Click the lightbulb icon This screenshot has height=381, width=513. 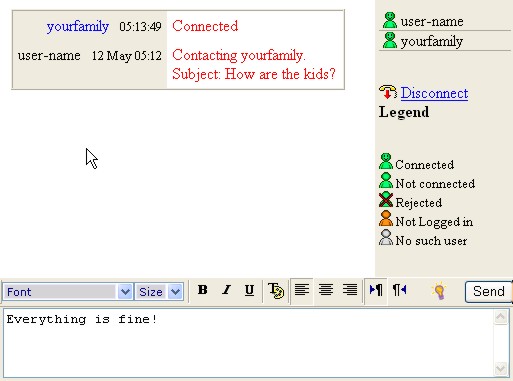coord(439,291)
